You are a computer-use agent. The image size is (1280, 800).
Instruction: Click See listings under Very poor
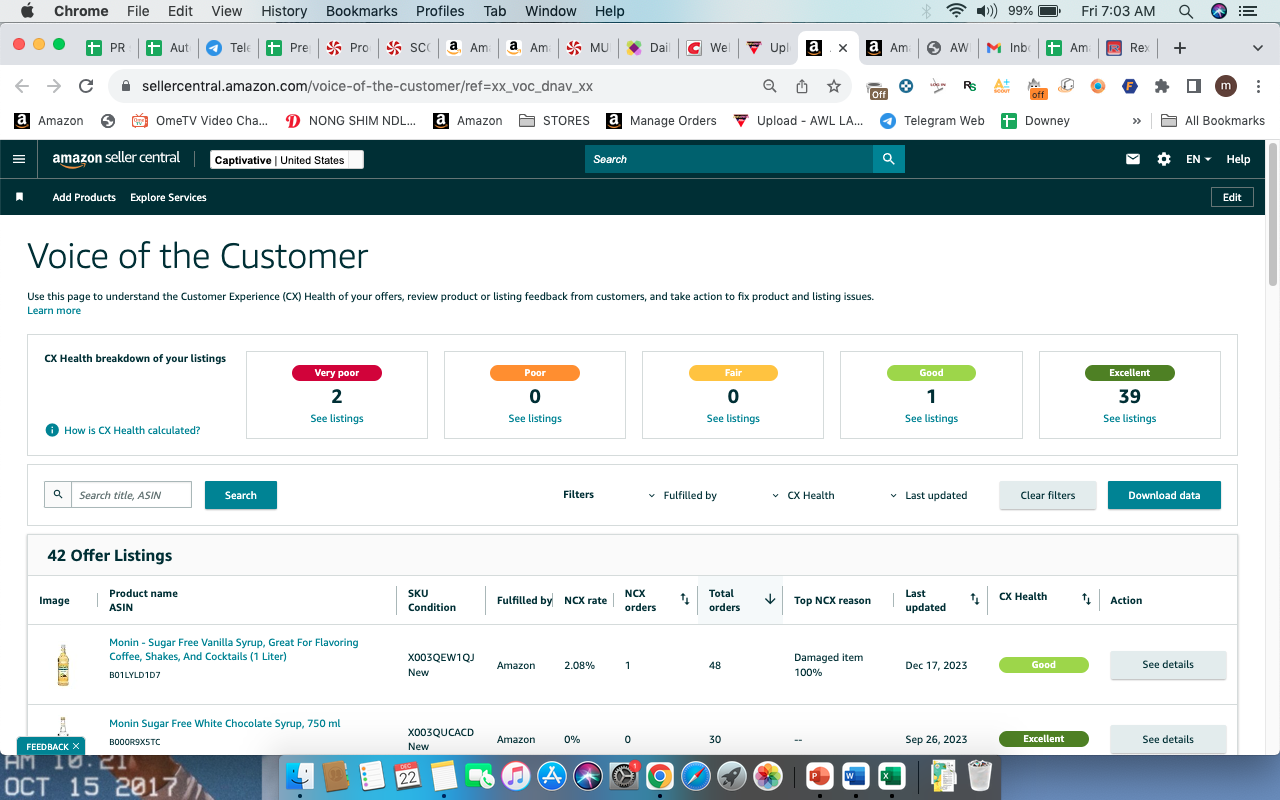coord(337,418)
